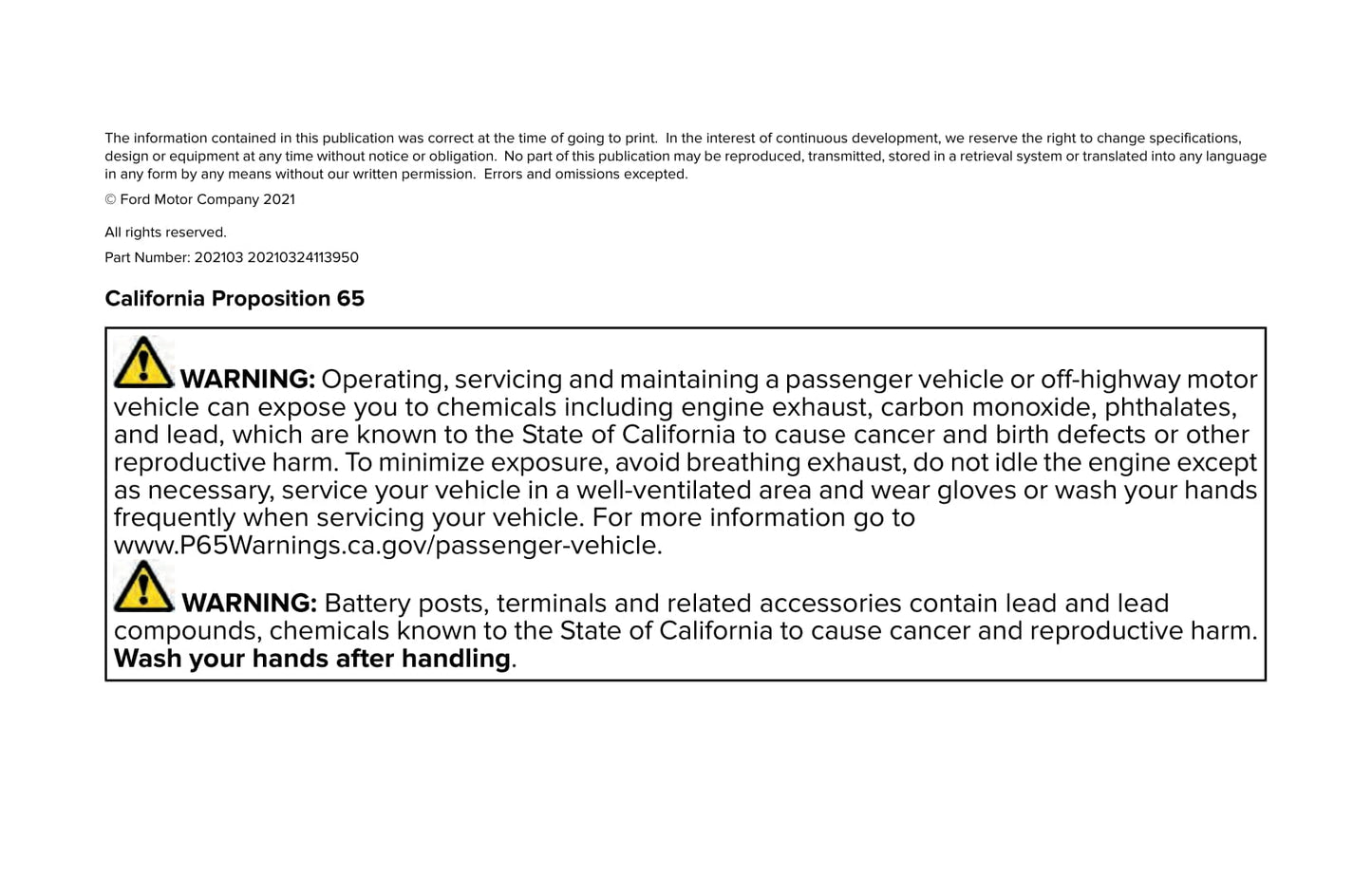1372x876 pixels.
Task: Click the Part Number 202103 line
Action: [232, 258]
